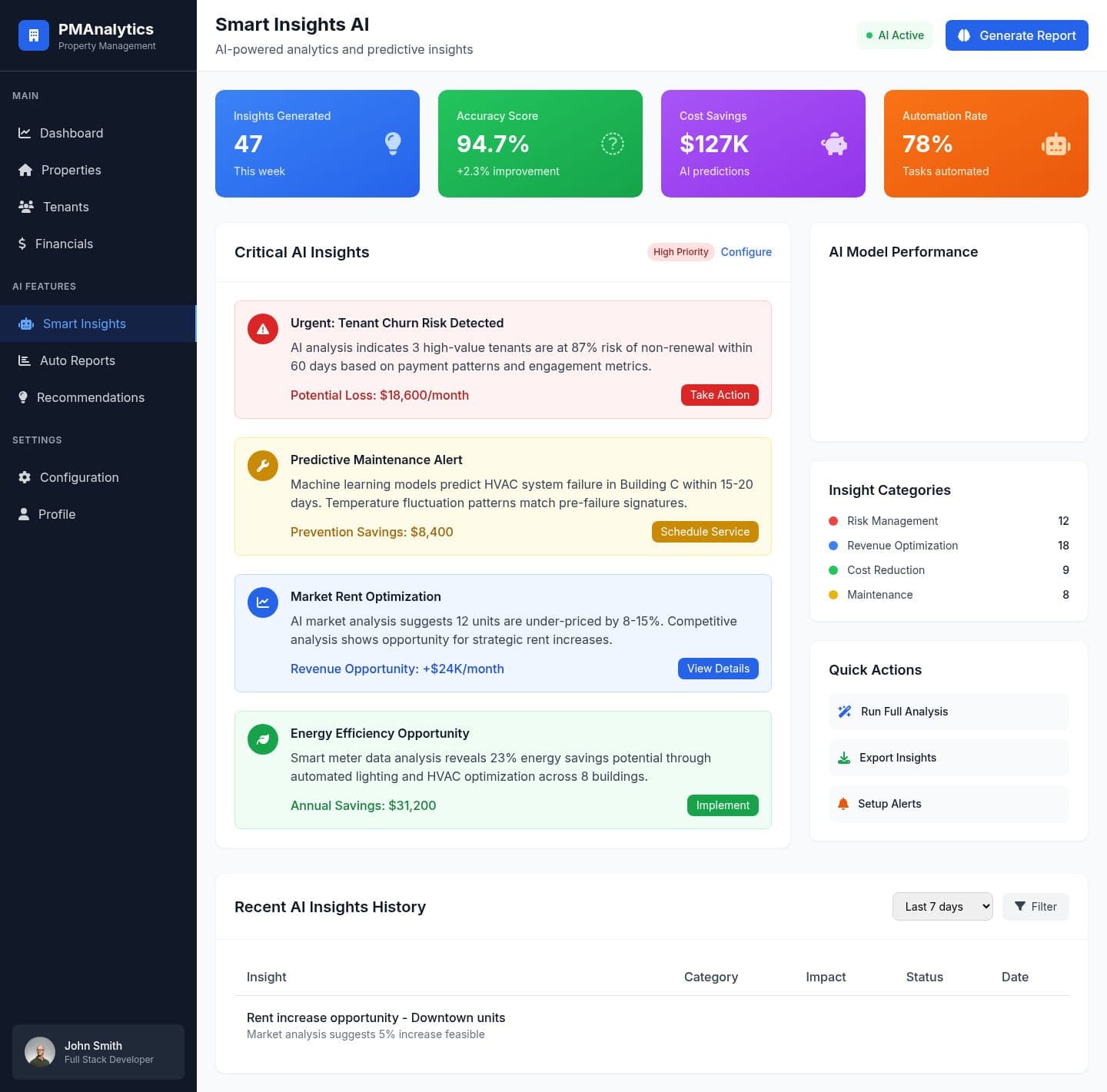The image size is (1107, 1092).
Task: Click Run Full Analysis quick action
Action: [x=949, y=712]
